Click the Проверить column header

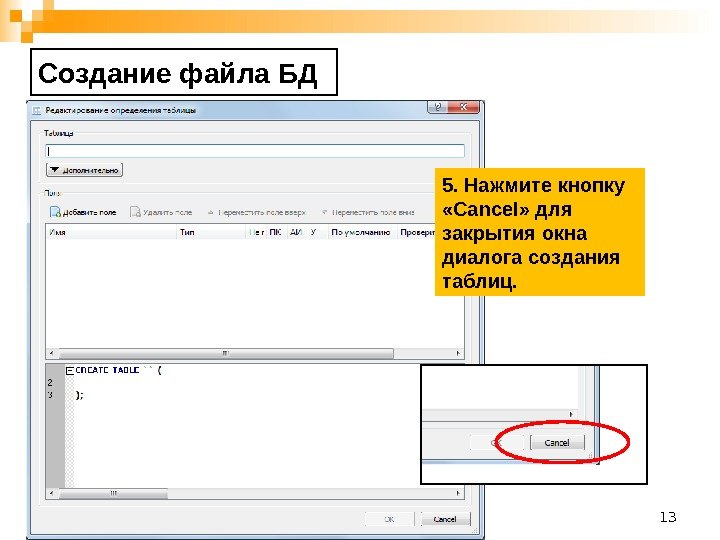(x=417, y=232)
